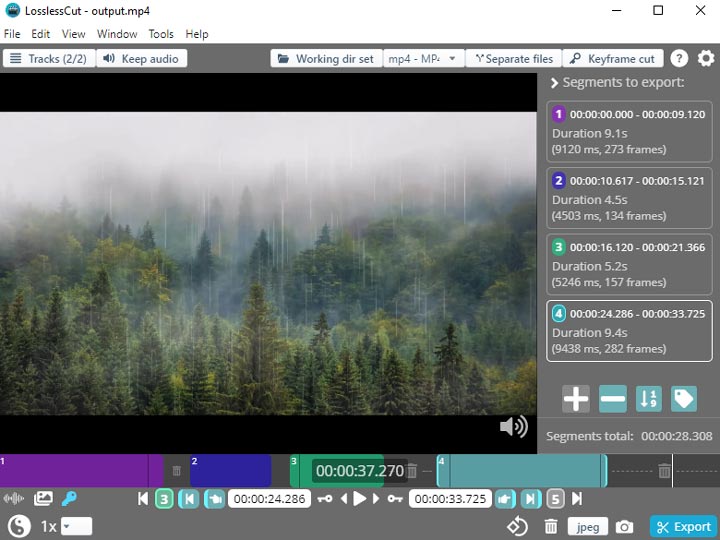Step back one frame
Screen dimensions: 720x540
click(x=343, y=499)
